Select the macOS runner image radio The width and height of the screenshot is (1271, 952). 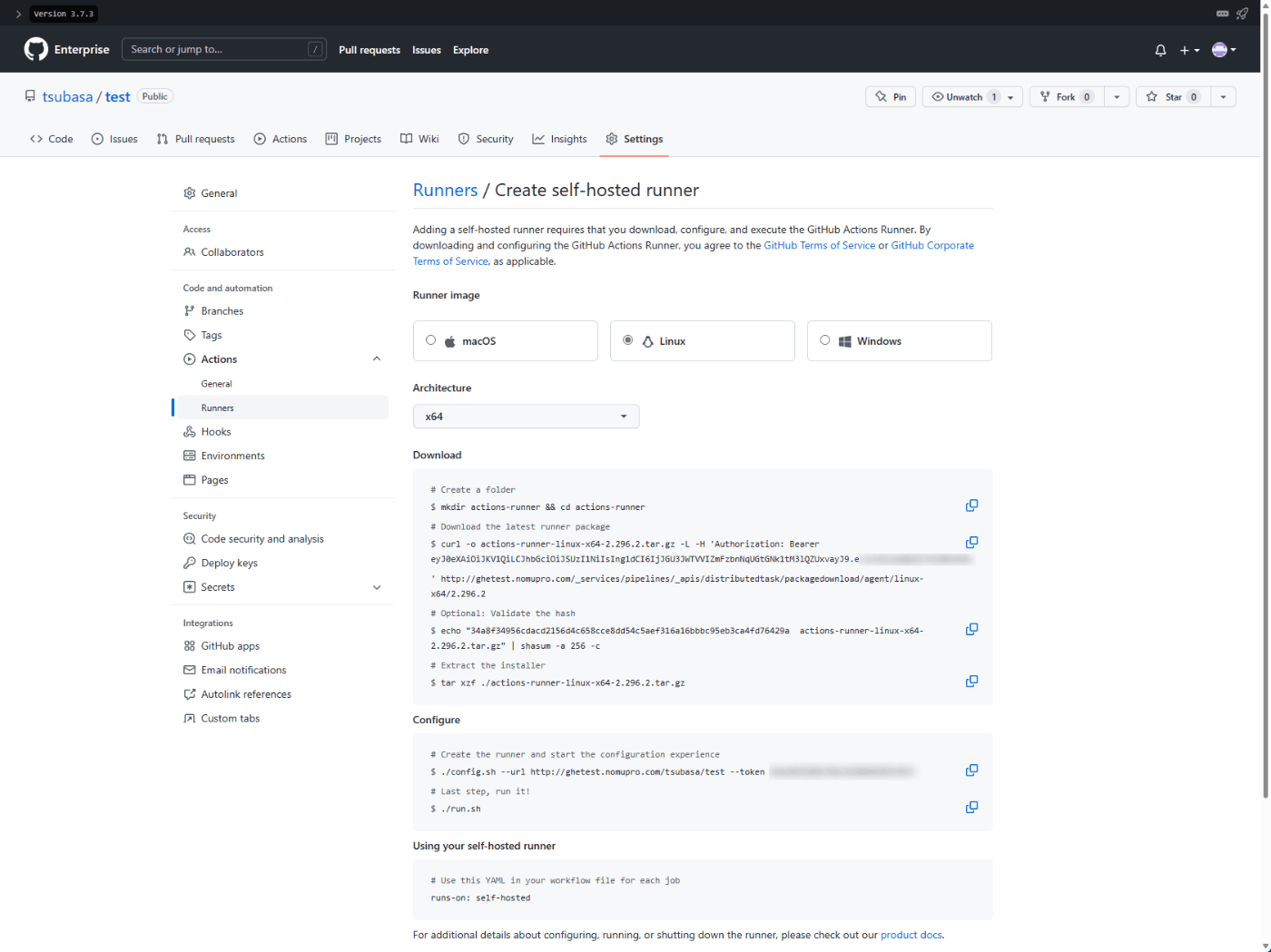point(430,340)
